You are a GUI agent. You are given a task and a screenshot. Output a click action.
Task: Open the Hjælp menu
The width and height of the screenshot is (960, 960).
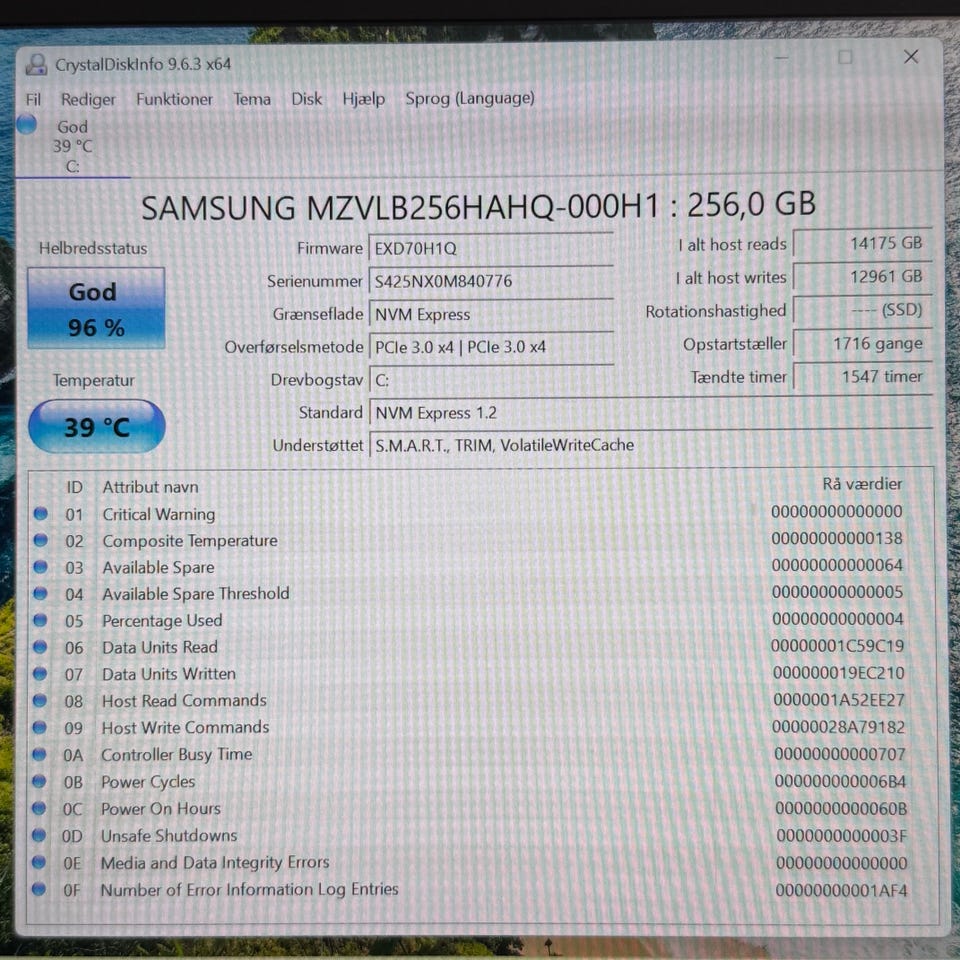pyautogui.click(x=364, y=99)
